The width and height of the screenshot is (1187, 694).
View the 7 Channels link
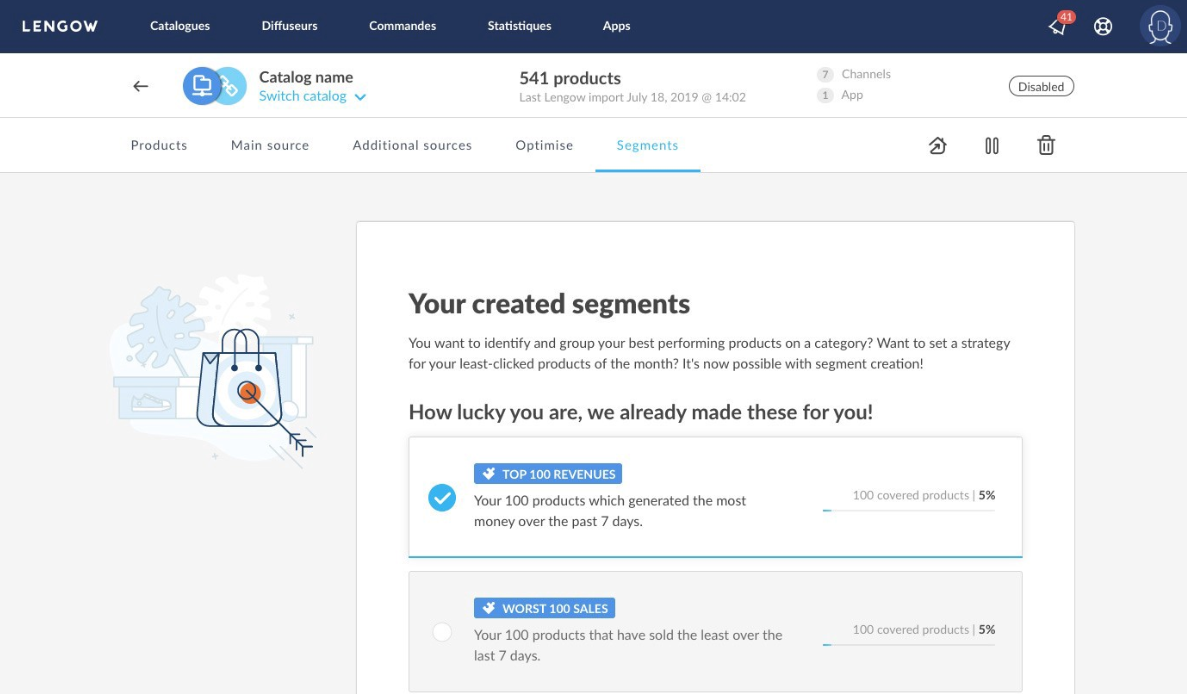point(855,74)
